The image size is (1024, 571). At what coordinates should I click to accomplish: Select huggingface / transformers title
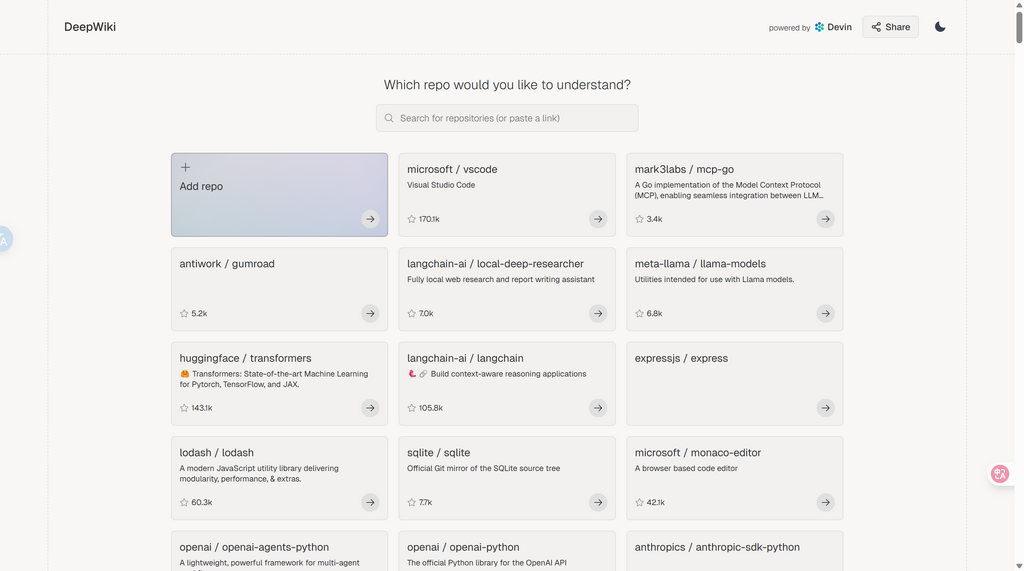coord(246,358)
